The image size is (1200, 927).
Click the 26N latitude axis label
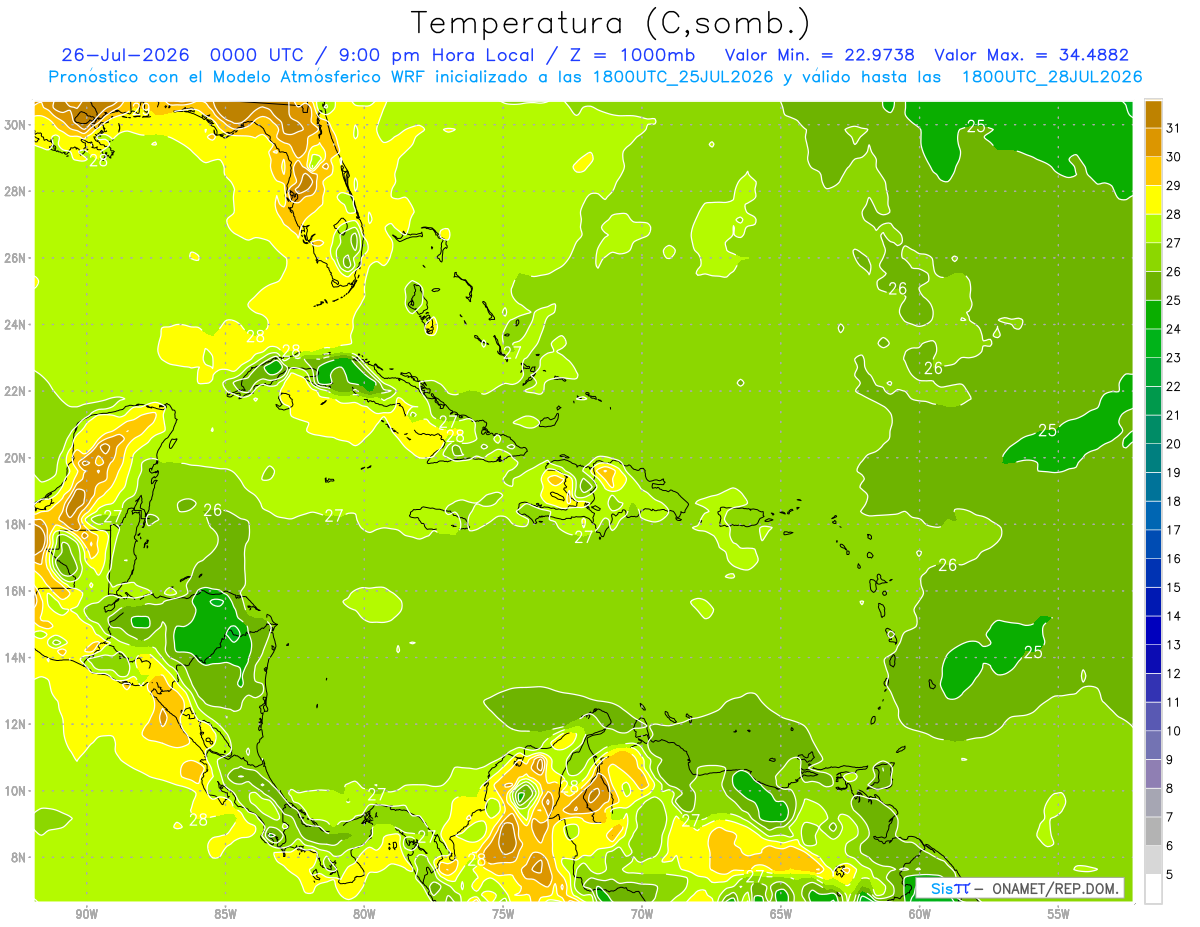coord(15,258)
